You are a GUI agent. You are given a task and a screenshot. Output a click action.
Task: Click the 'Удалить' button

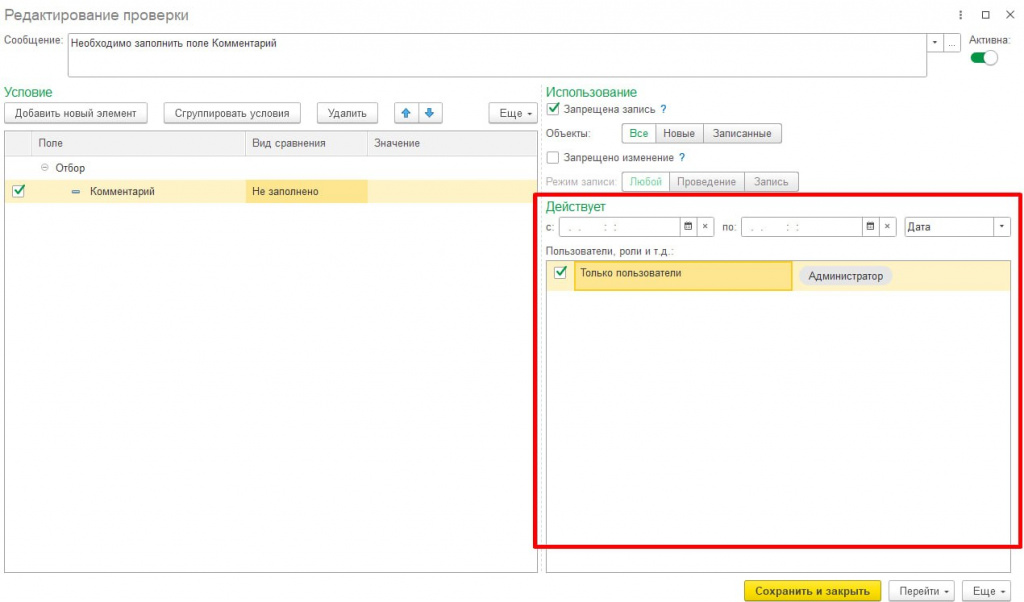point(347,113)
